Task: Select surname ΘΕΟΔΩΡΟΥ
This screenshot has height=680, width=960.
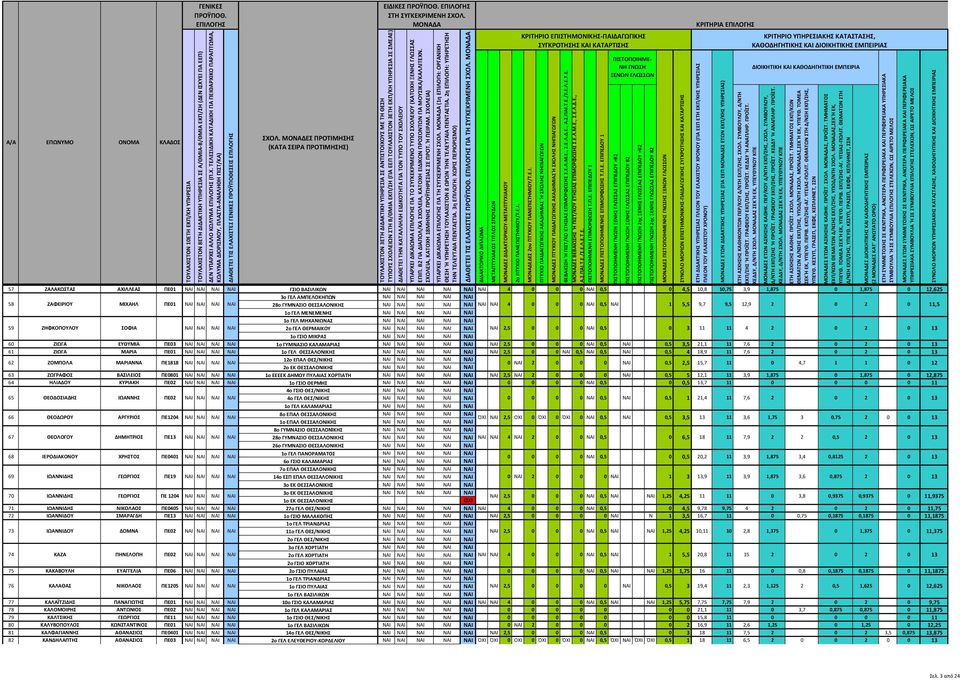Action: (x=60, y=417)
